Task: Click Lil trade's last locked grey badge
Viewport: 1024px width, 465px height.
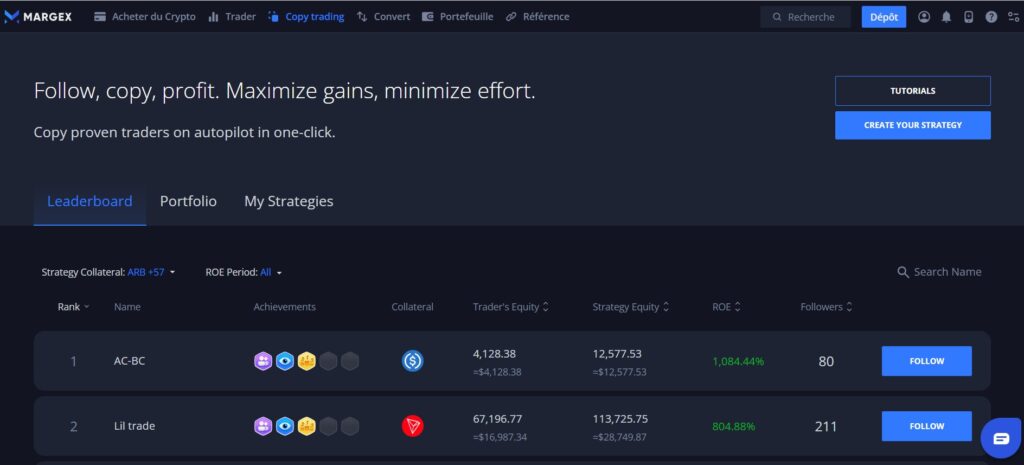Action: click(x=350, y=426)
